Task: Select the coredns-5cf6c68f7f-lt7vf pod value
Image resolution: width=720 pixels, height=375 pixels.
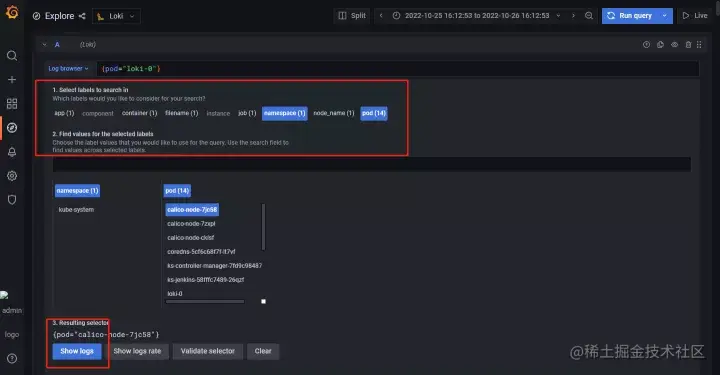Action: point(201,252)
